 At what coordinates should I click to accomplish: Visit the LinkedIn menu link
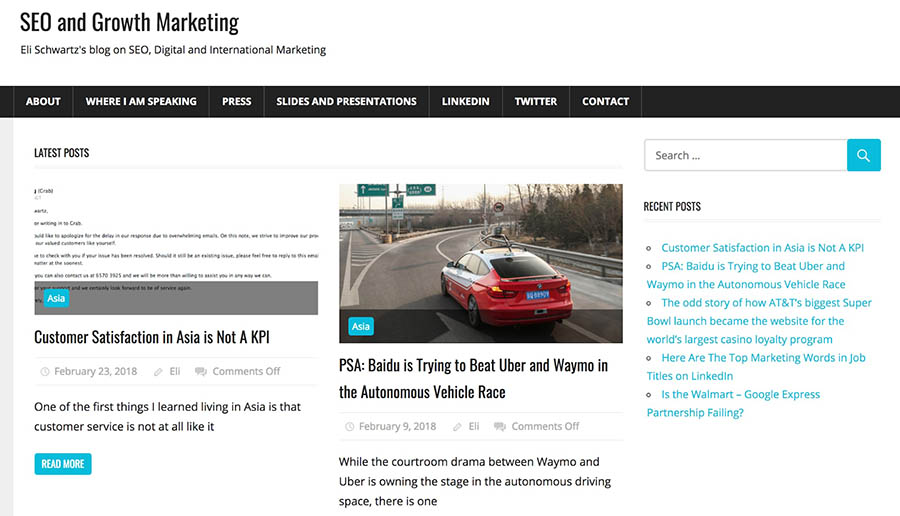[465, 101]
